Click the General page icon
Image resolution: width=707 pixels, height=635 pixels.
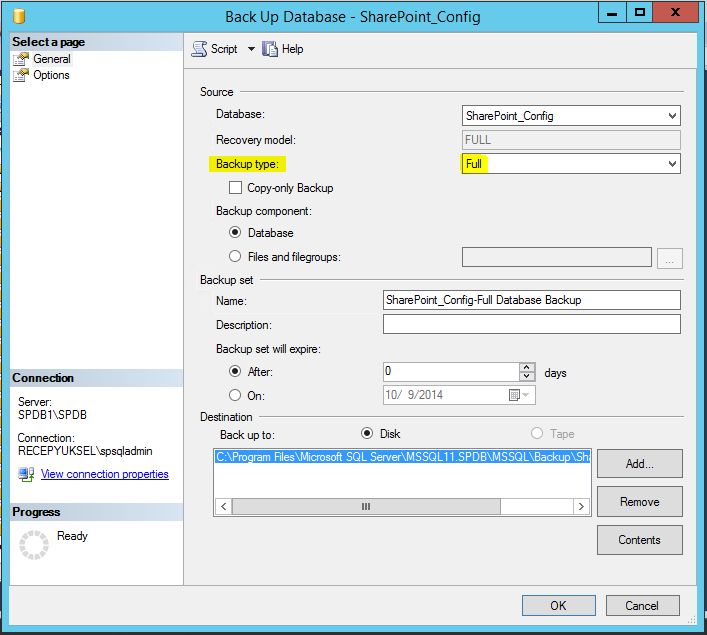click(21, 59)
